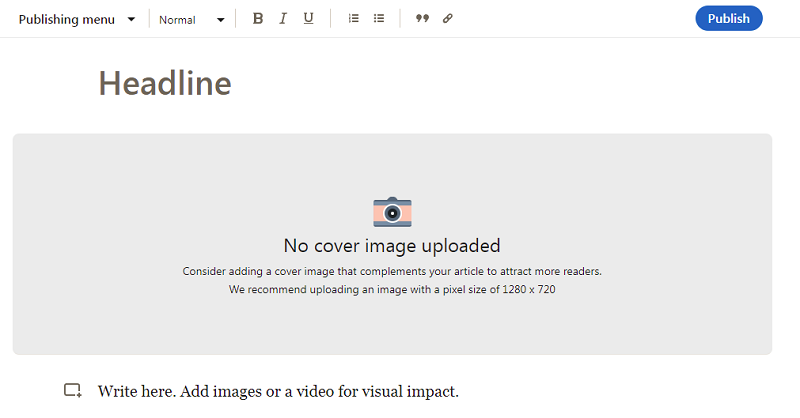800x418 pixels.
Task: Toggle underline formatting
Action: coord(308,19)
